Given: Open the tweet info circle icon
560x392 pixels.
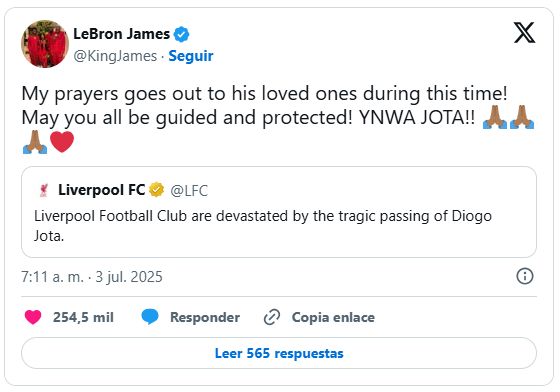Looking at the screenshot, I should coord(525,276).
